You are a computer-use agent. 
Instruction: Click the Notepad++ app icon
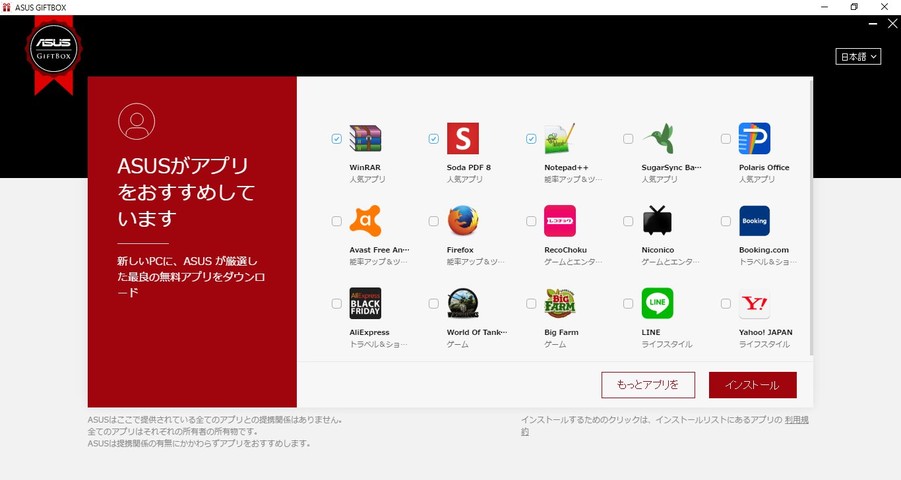click(x=560, y=139)
